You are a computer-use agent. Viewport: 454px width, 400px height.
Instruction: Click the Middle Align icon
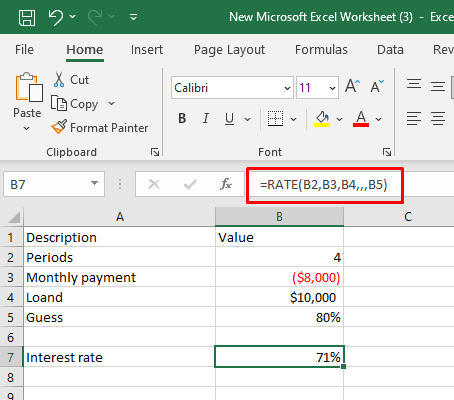click(x=438, y=86)
